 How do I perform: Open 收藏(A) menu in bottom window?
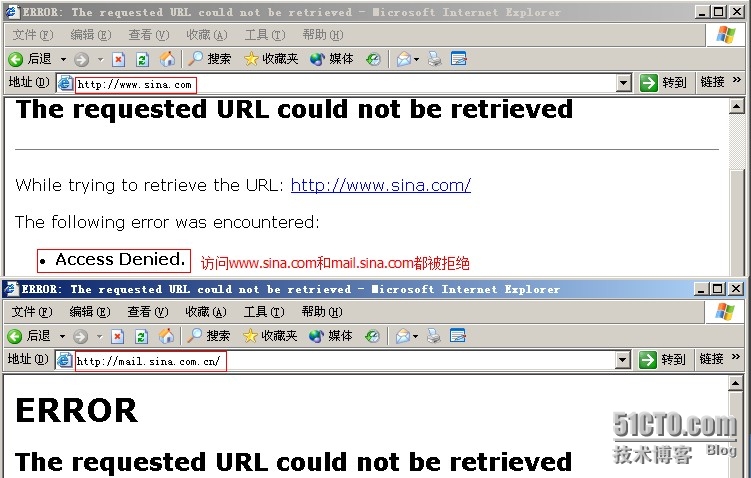tap(205, 312)
